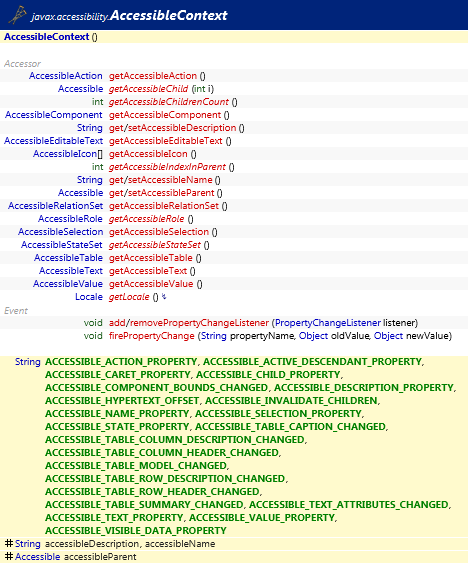Click the override arrow icon after getLocale
This screenshot has width=468, height=563.
tap(164, 297)
